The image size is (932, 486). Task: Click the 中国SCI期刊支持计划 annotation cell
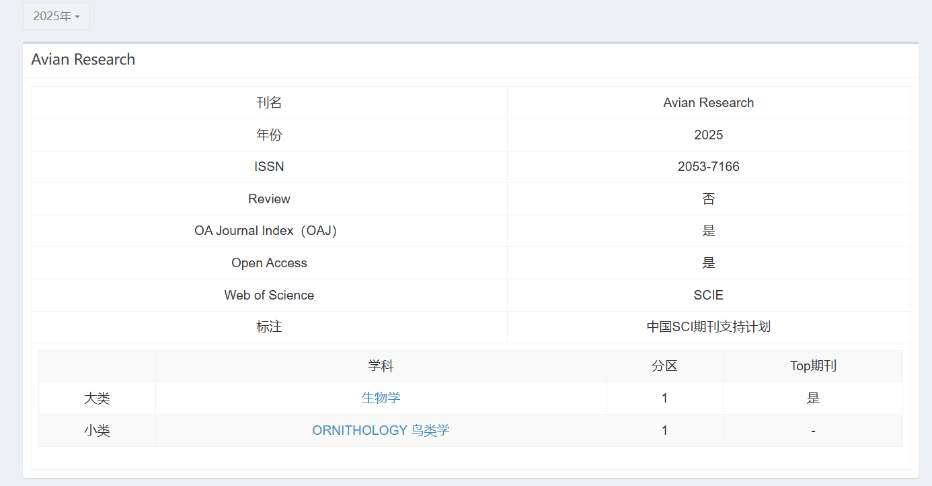pos(708,327)
